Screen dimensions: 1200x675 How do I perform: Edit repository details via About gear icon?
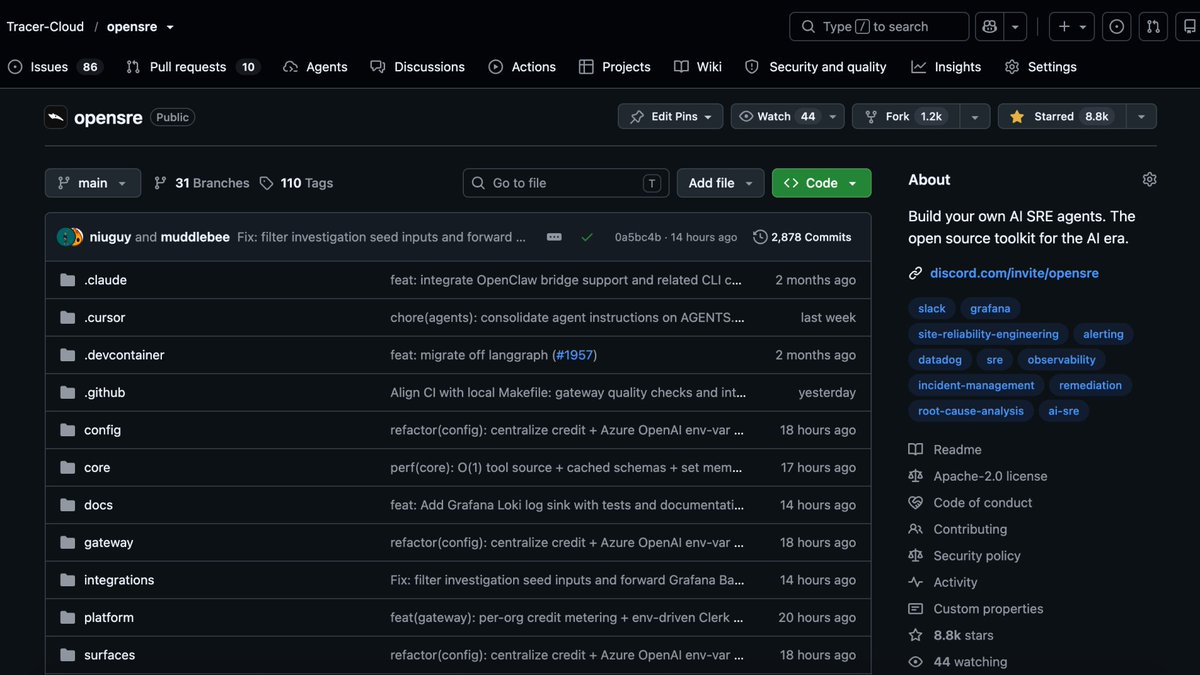(1149, 180)
